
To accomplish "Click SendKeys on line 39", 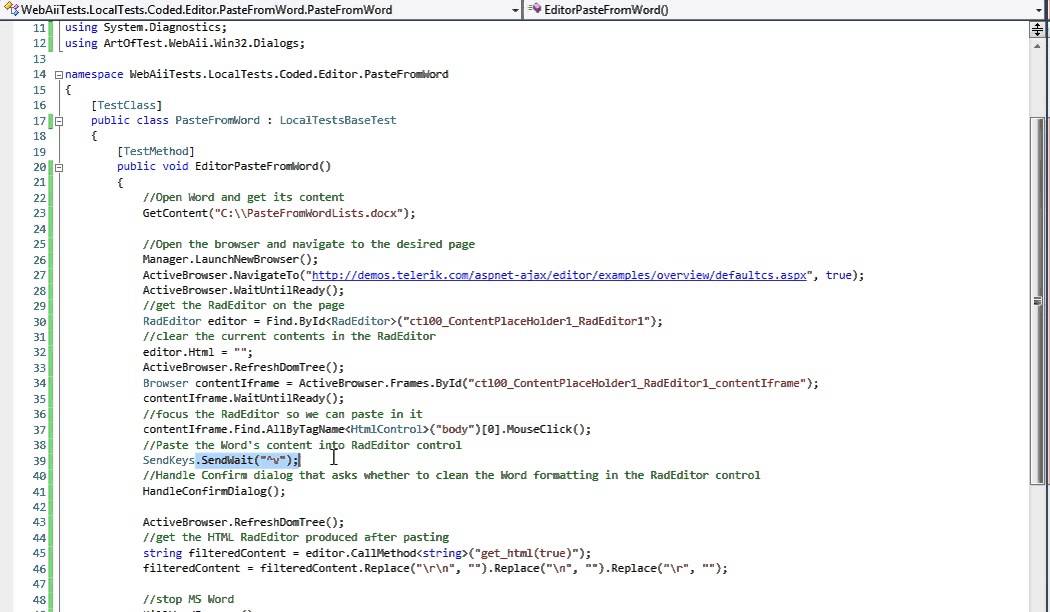I will [x=169, y=461].
